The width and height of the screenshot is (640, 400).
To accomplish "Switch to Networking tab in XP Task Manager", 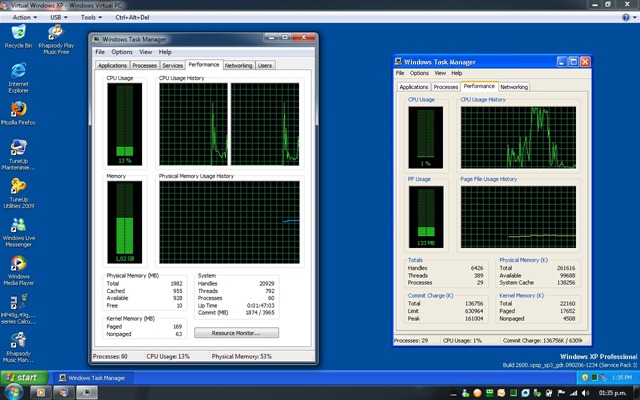I will click(514, 87).
